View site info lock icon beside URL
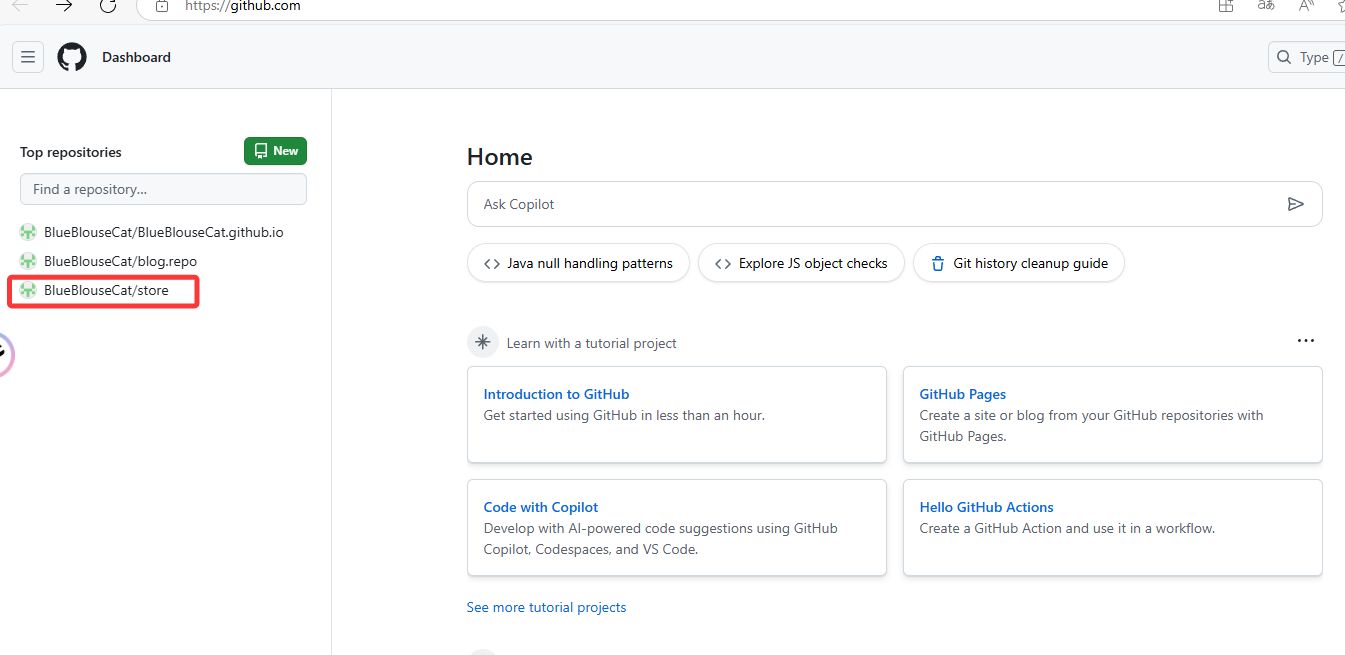The width and height of the screenshot is (1345, 655). click(x=163, y=6)
